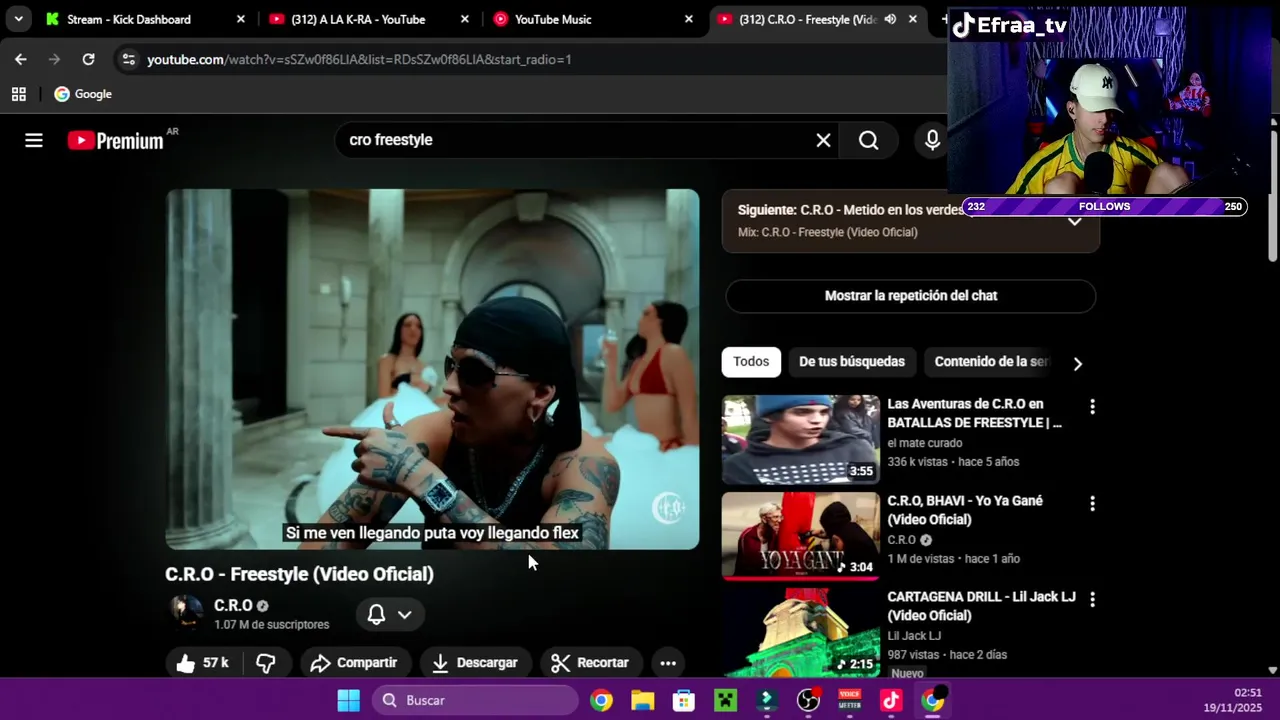Clear the search box with X
Image resolution: width=1280 pixels, height=720 pixels.
coord(823,140)
